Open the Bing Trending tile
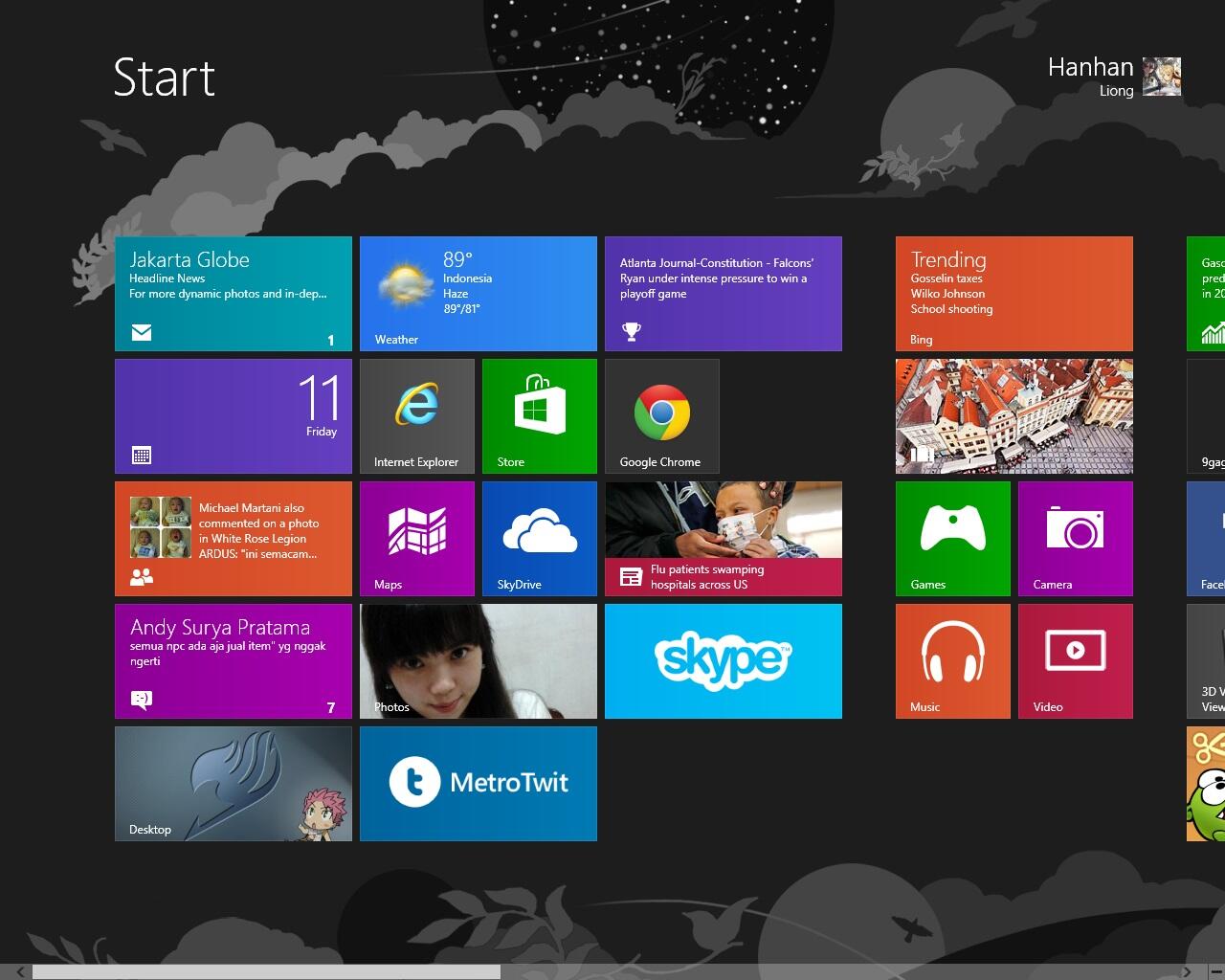The width and height of the screenshot is (1225, 980). pyautogui.click(x=1014, y=294)
